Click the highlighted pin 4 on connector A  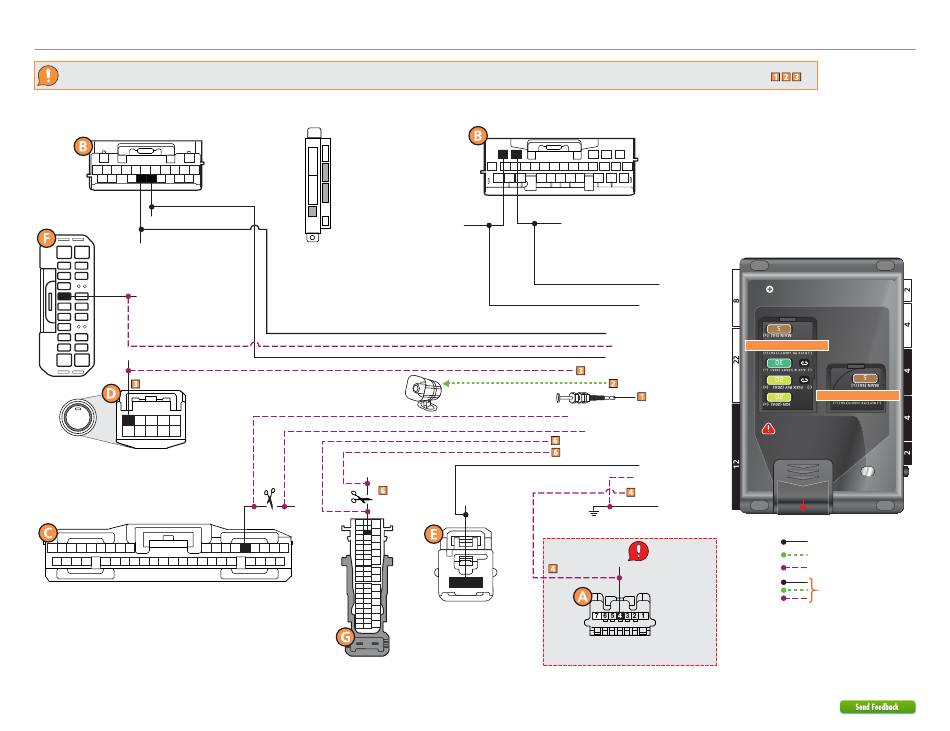click(x=619, y=616)
